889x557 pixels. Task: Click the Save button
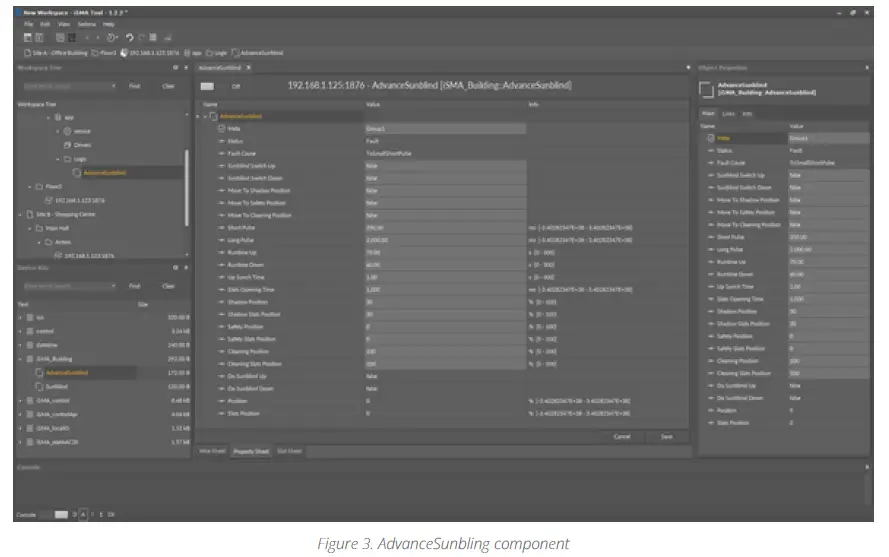(667, 436)
